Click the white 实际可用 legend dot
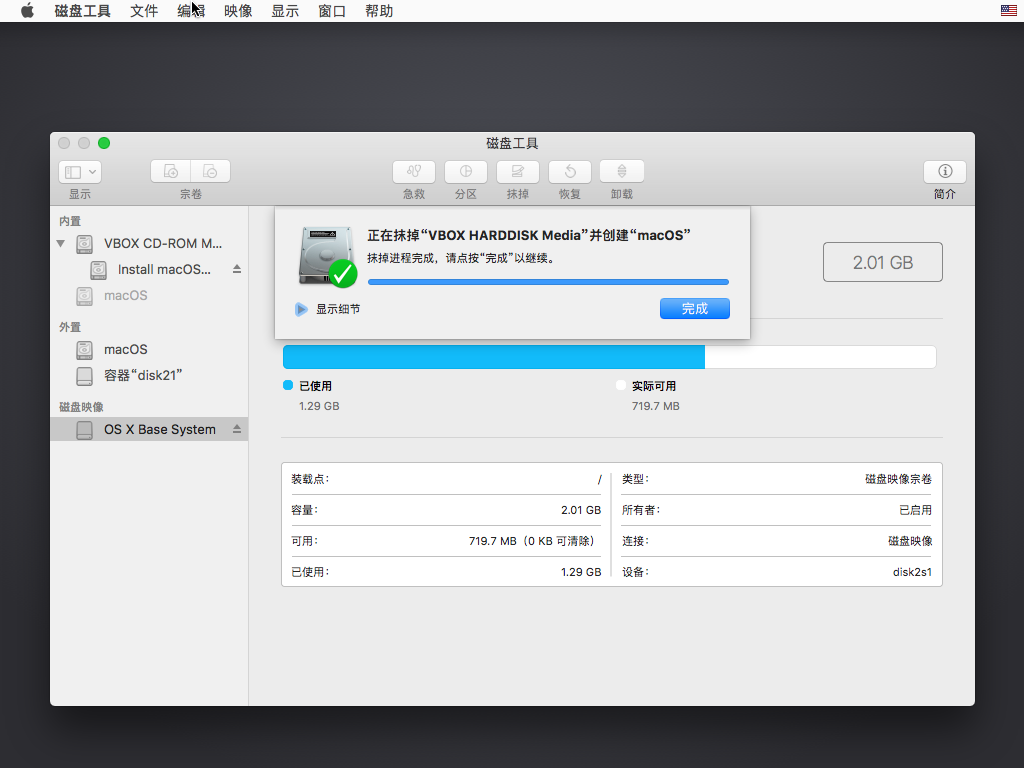 pyautogui.click(x=621, y=385)
